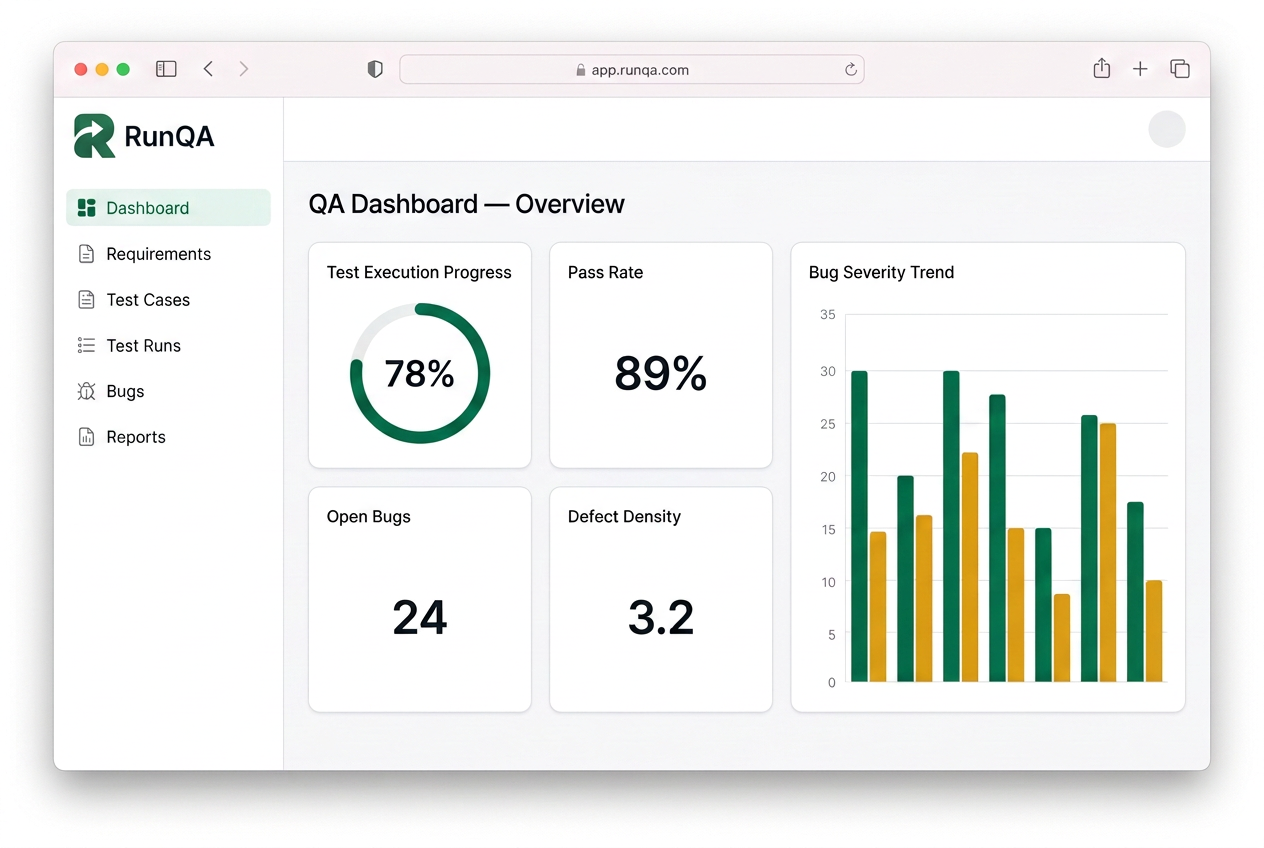Toggle the Safari sidebar icon
The width and height of the screenshot is (1264, 848).
166,69
